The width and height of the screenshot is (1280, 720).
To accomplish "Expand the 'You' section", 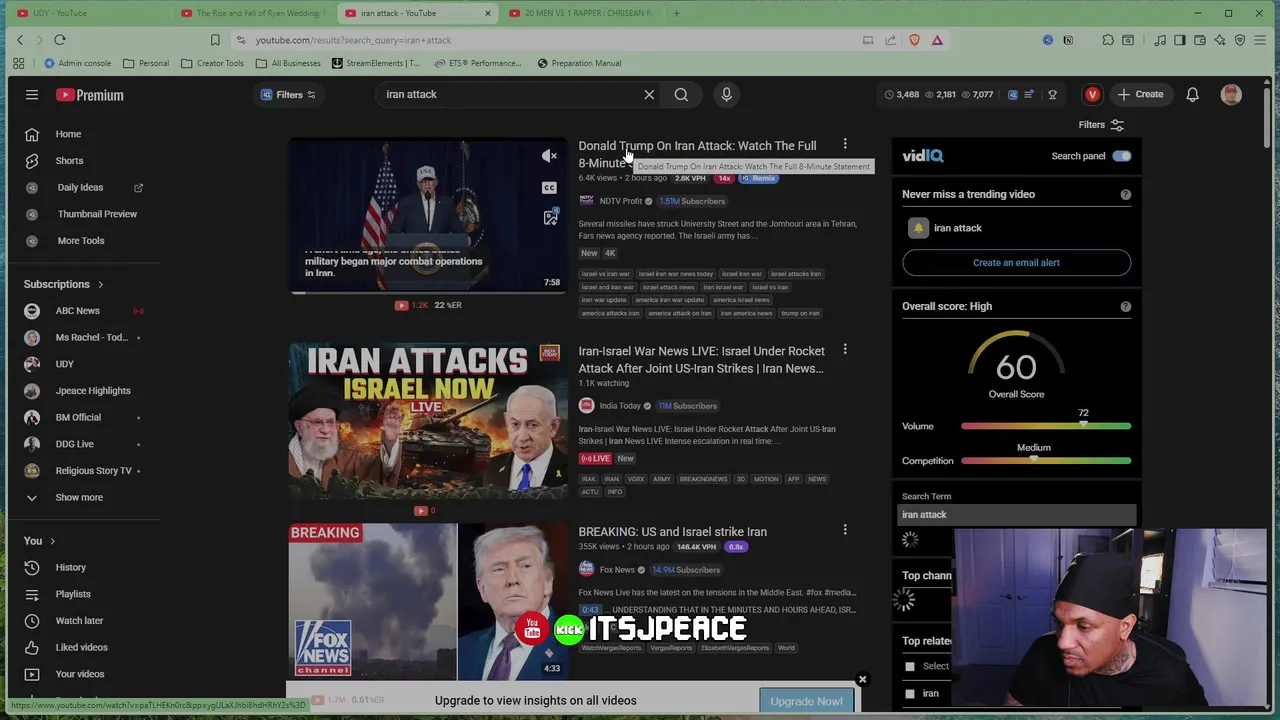I will (x=39, y=541).
